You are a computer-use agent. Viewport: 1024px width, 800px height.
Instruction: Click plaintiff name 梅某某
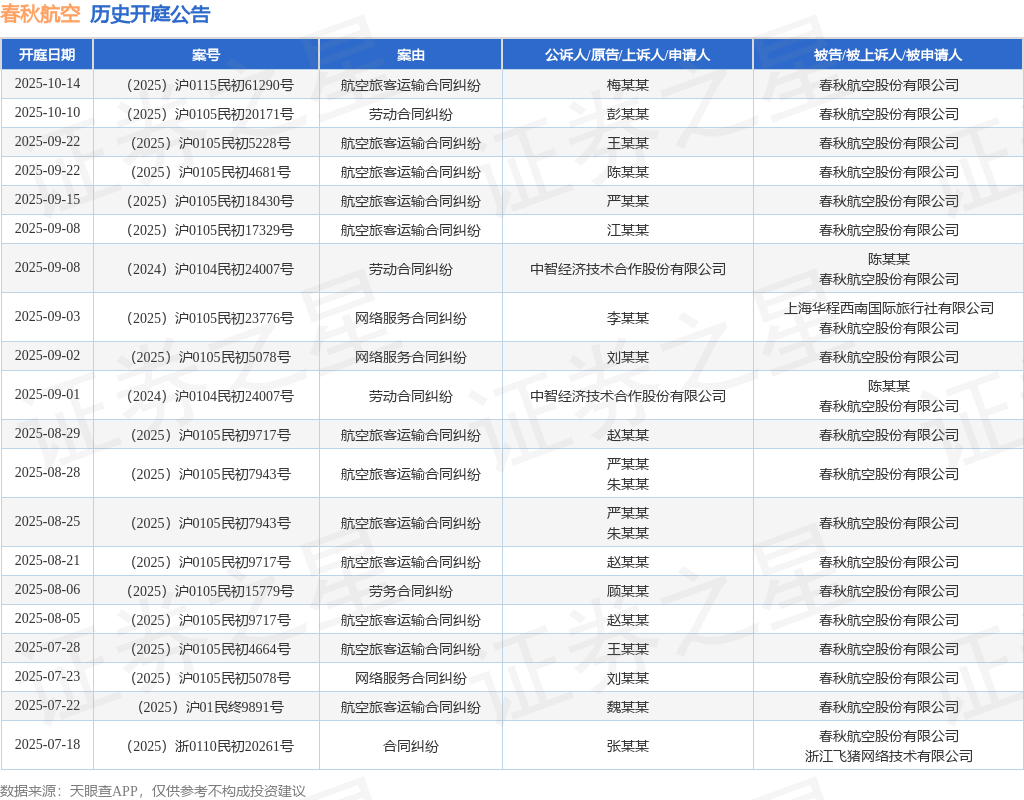(628, 85)
